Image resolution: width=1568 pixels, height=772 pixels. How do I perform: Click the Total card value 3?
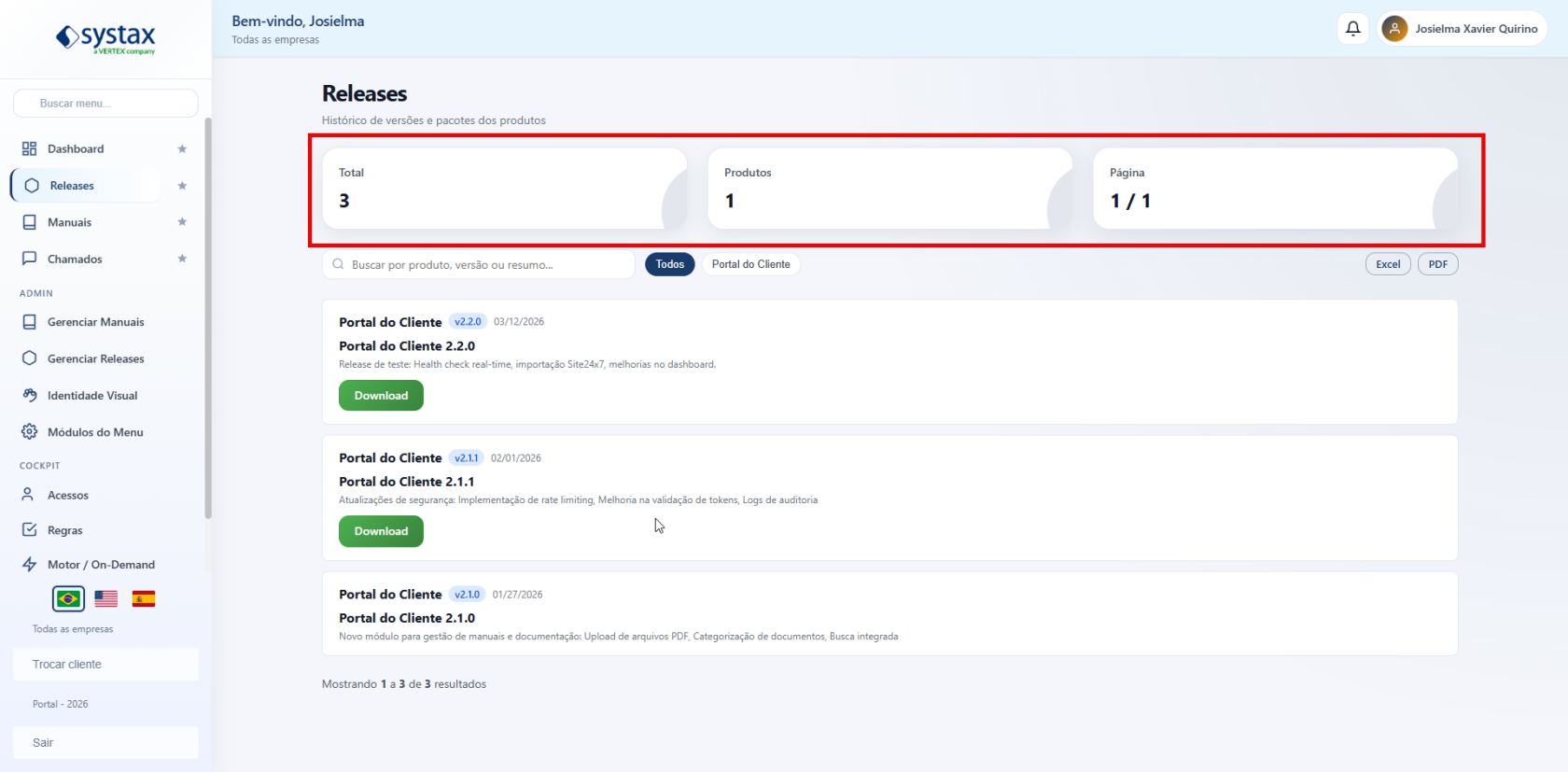tap(344, 201)
